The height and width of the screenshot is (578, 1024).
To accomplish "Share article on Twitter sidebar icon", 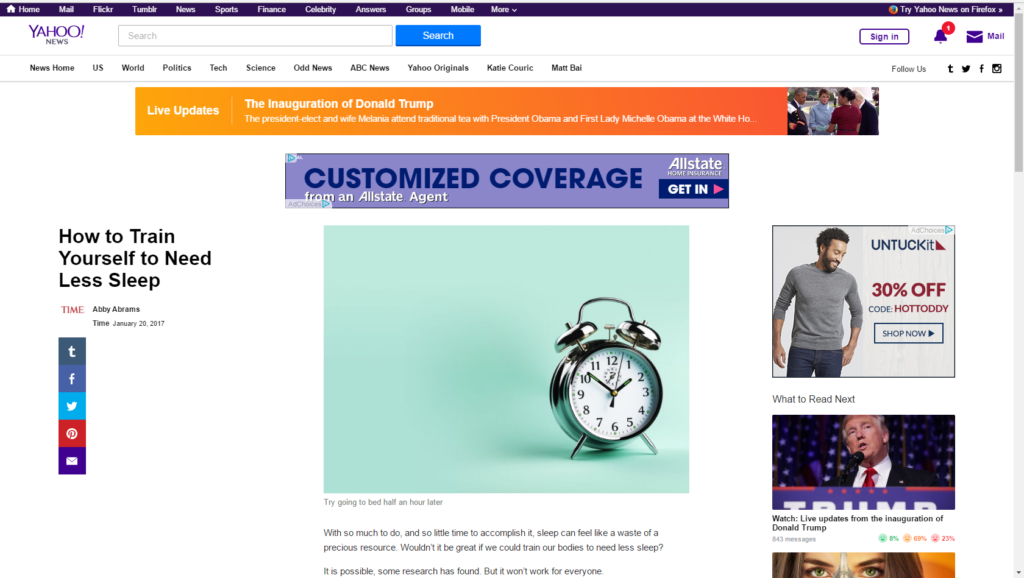I will 72,406.
